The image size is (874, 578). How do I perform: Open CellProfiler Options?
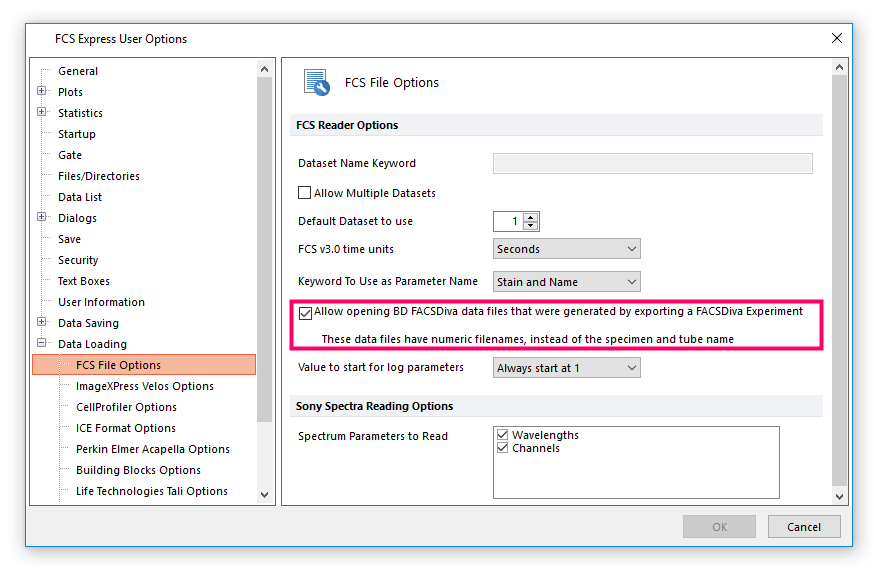coord(126,407)
